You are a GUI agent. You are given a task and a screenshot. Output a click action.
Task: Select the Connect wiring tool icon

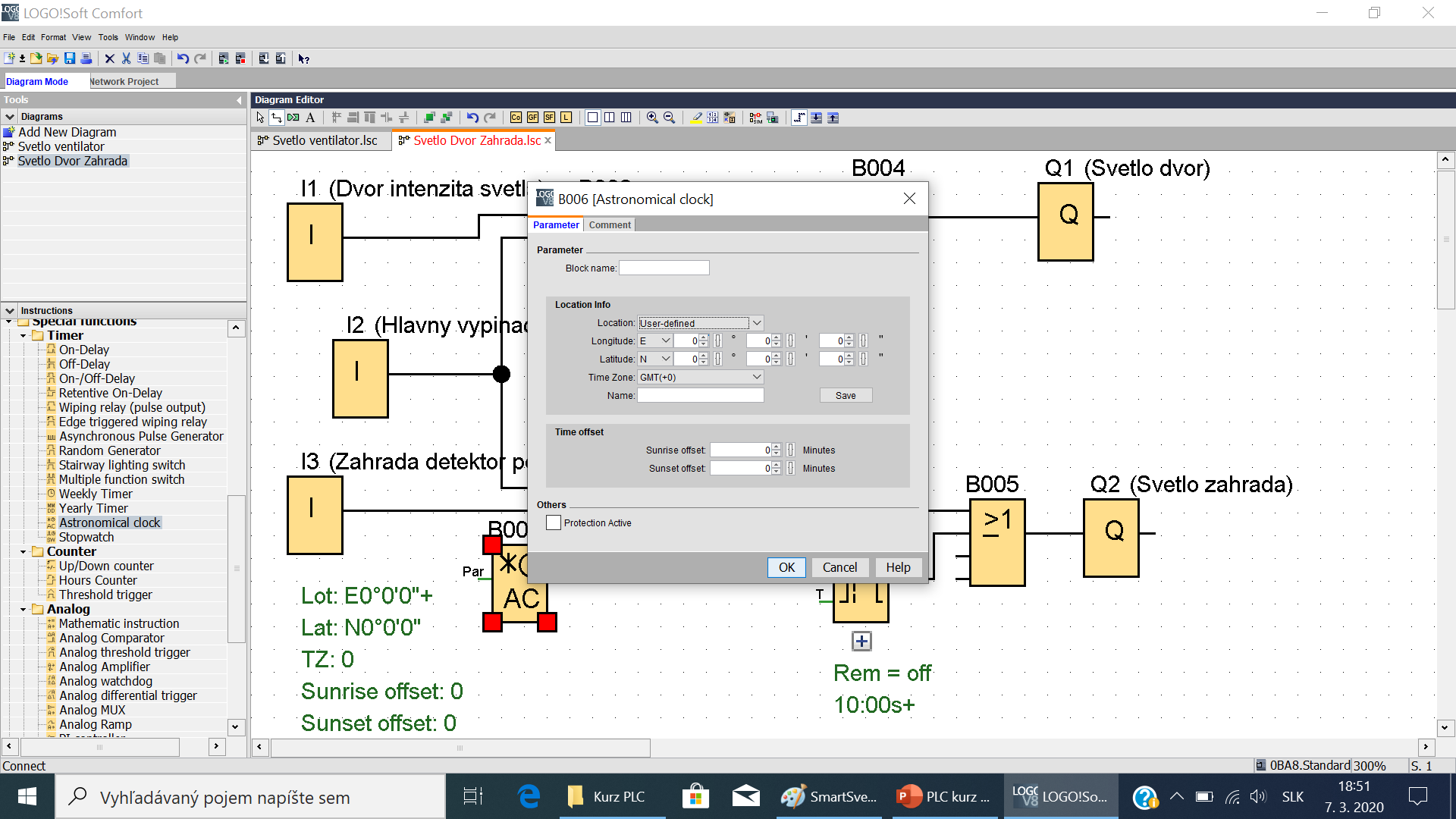[277, 118]
